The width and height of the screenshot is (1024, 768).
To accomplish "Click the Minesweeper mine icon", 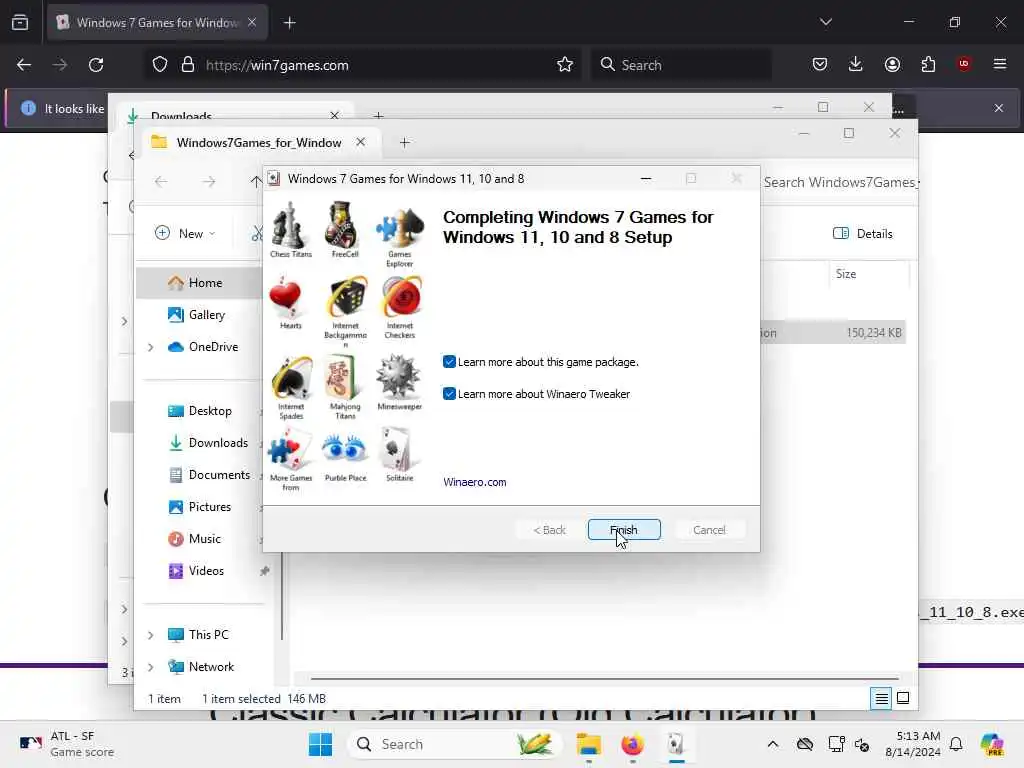I will point(398,377).
